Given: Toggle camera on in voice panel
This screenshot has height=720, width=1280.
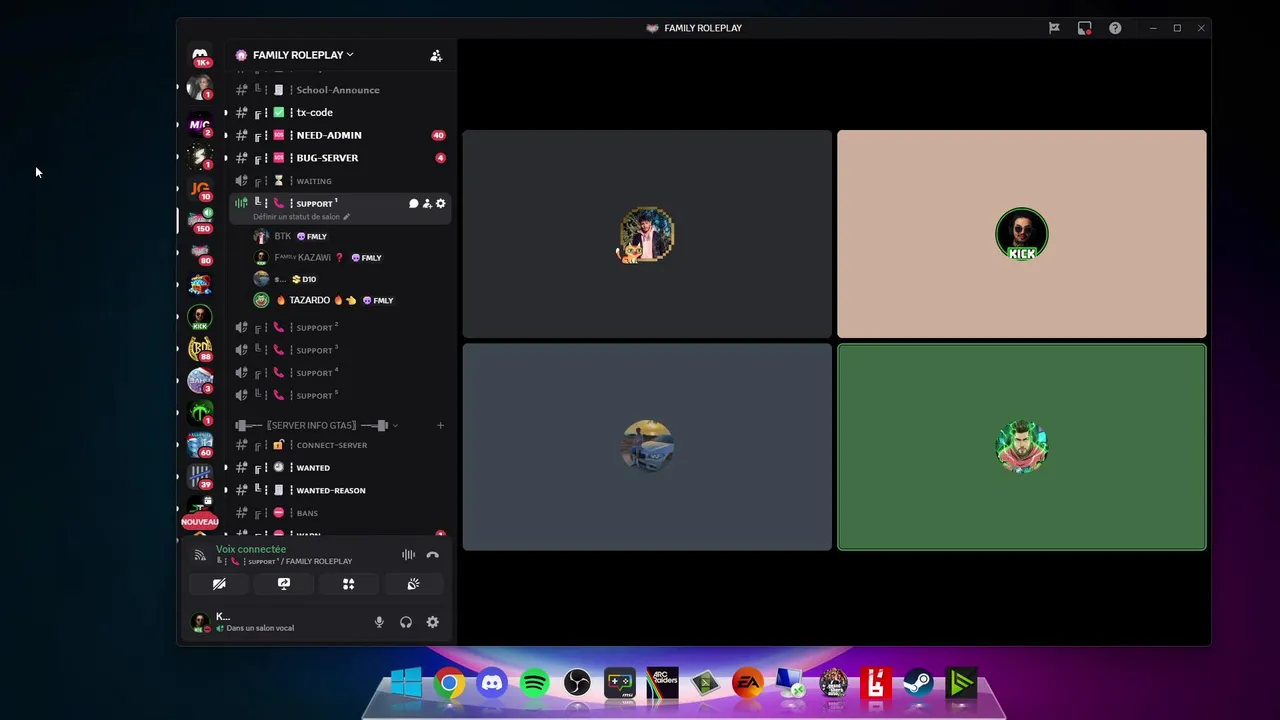Looking at the screenshot, I should click(x=219, y=584).
